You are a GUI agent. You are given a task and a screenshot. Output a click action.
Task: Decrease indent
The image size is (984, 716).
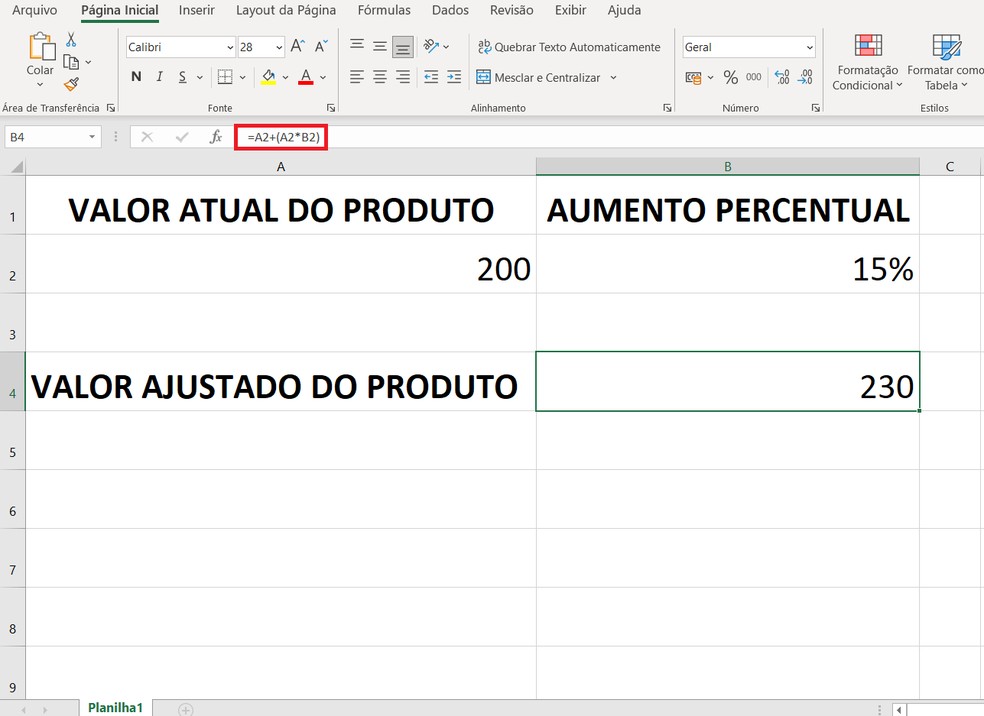431,77
